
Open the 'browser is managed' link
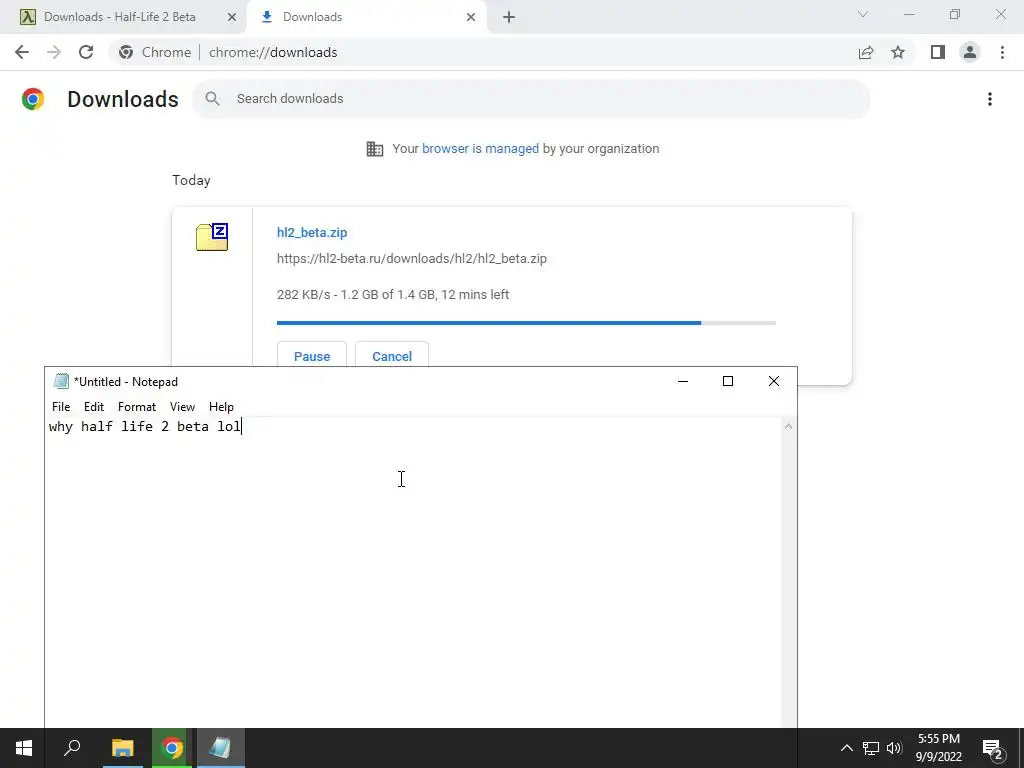[x=480, y=149]
